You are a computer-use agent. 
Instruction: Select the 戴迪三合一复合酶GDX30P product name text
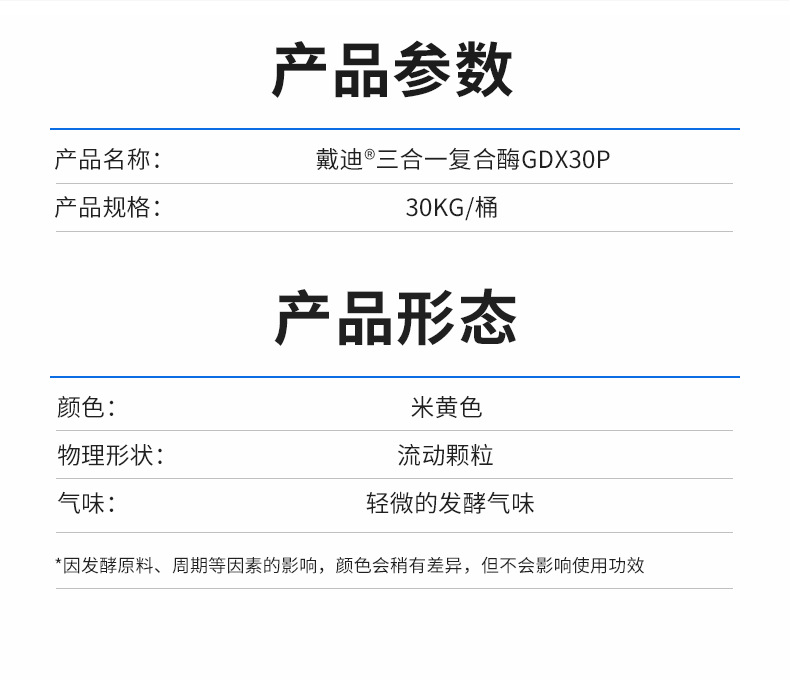[x=463, y=160]
